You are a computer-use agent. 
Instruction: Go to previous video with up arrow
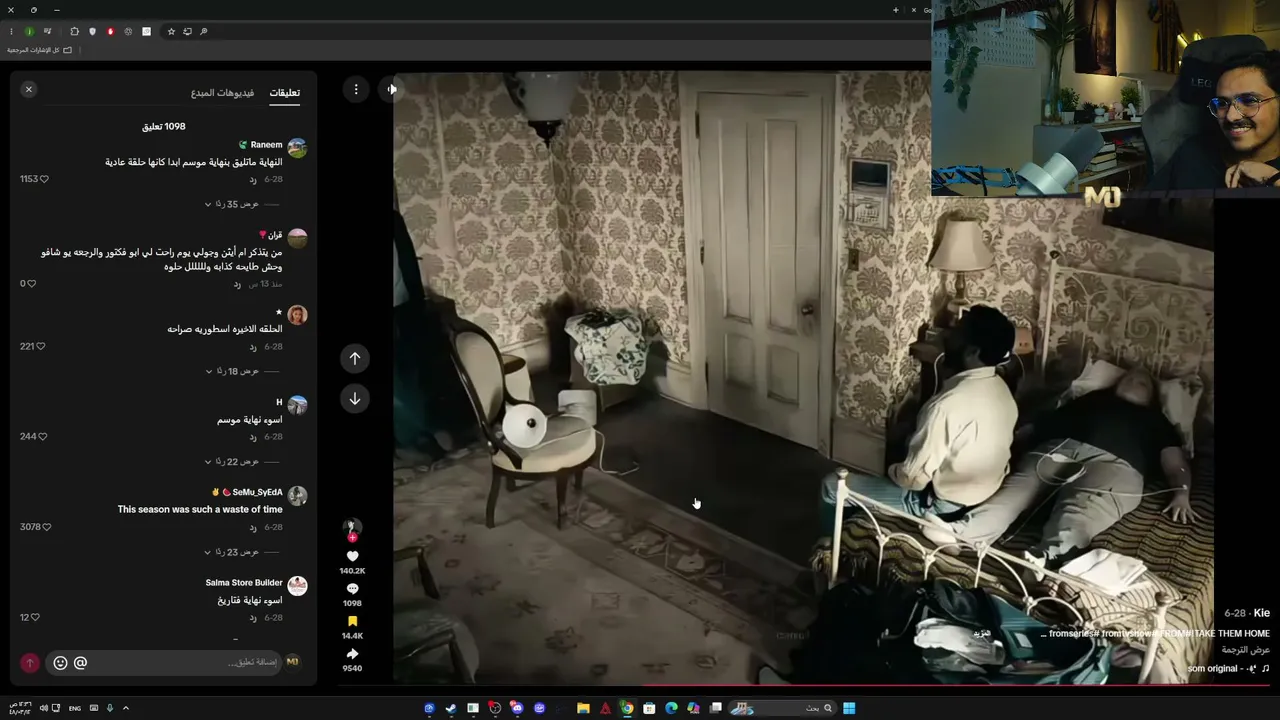click(355, 358)
